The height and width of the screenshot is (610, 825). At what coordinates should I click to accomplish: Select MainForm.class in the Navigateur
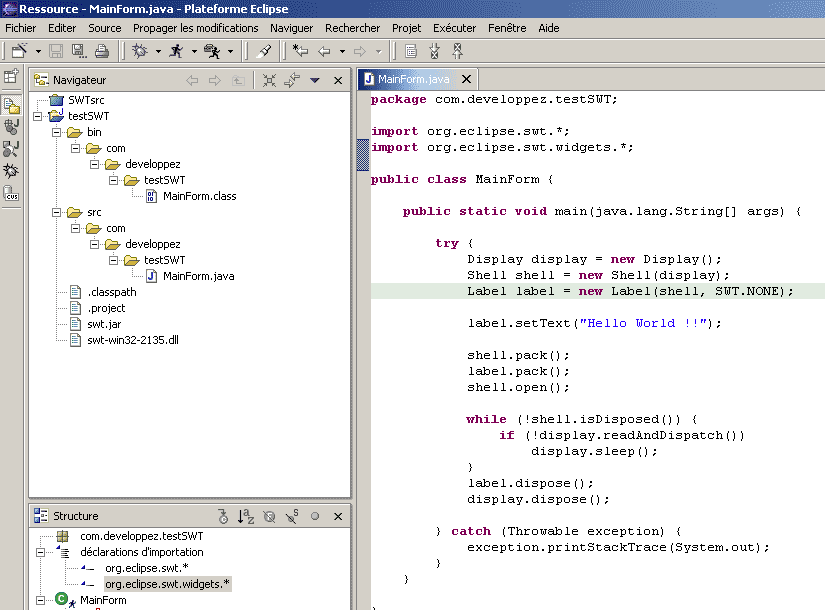click(x=199, y=196)
